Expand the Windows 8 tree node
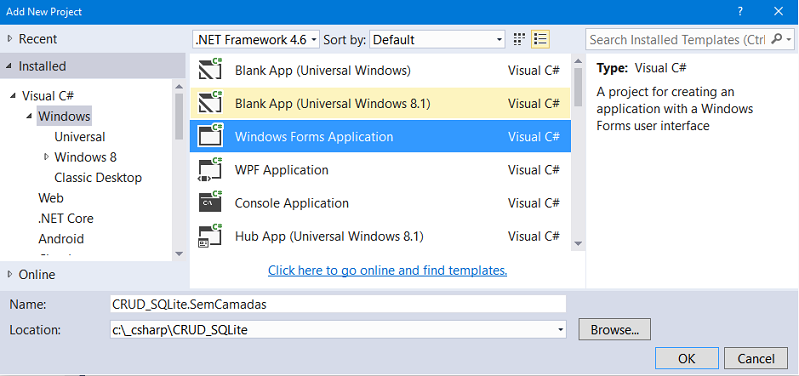799x376 pixels. 46,157
